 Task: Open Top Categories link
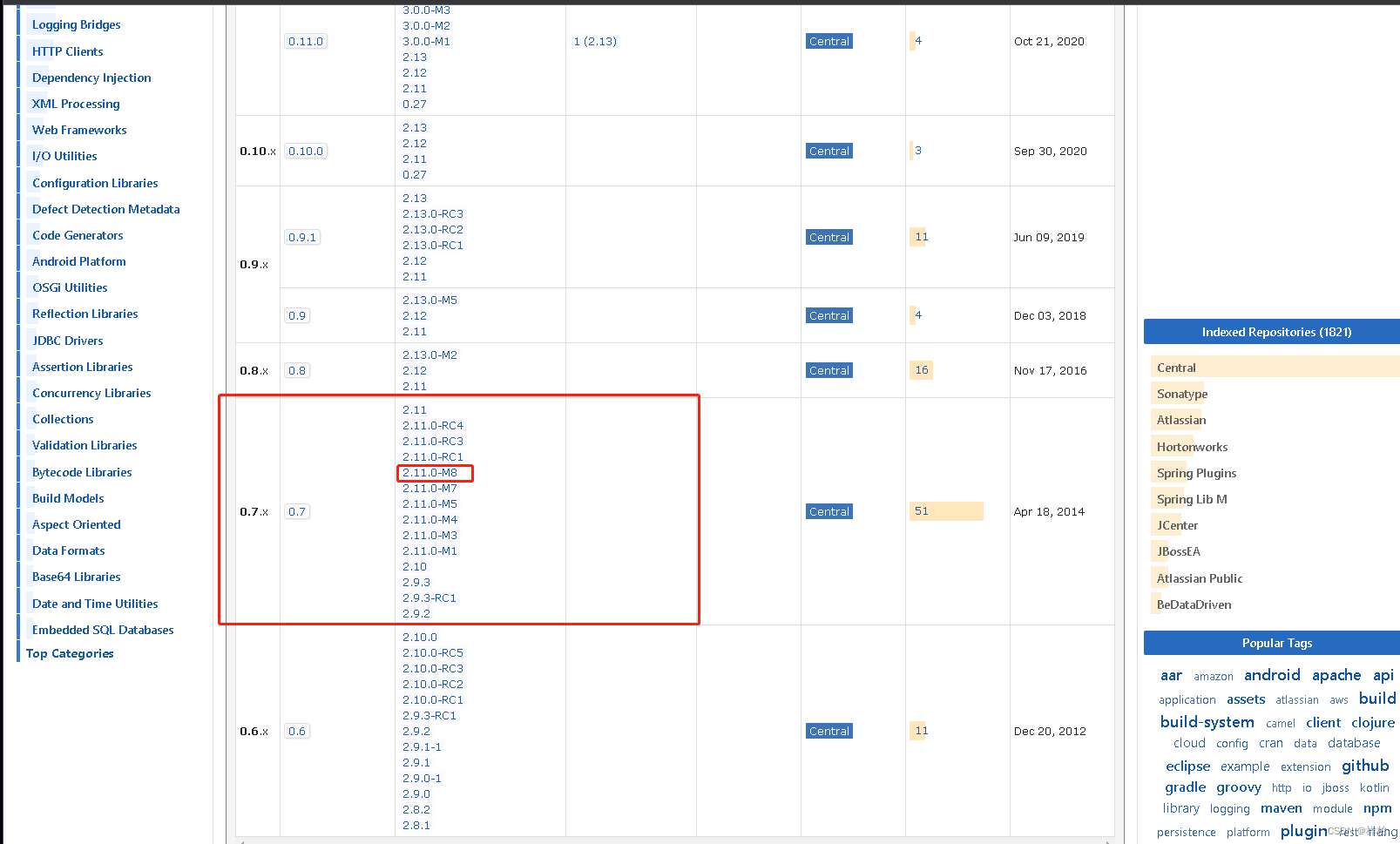pyautogui.click(x=70, y=653)
